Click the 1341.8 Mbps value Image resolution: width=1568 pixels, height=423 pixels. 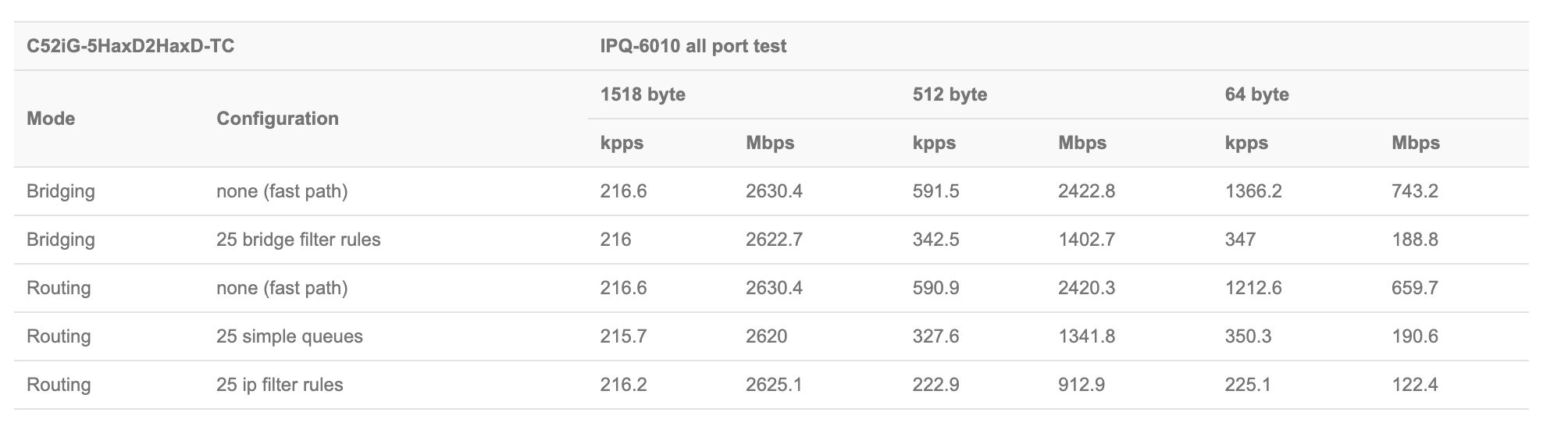(1086, 336)
